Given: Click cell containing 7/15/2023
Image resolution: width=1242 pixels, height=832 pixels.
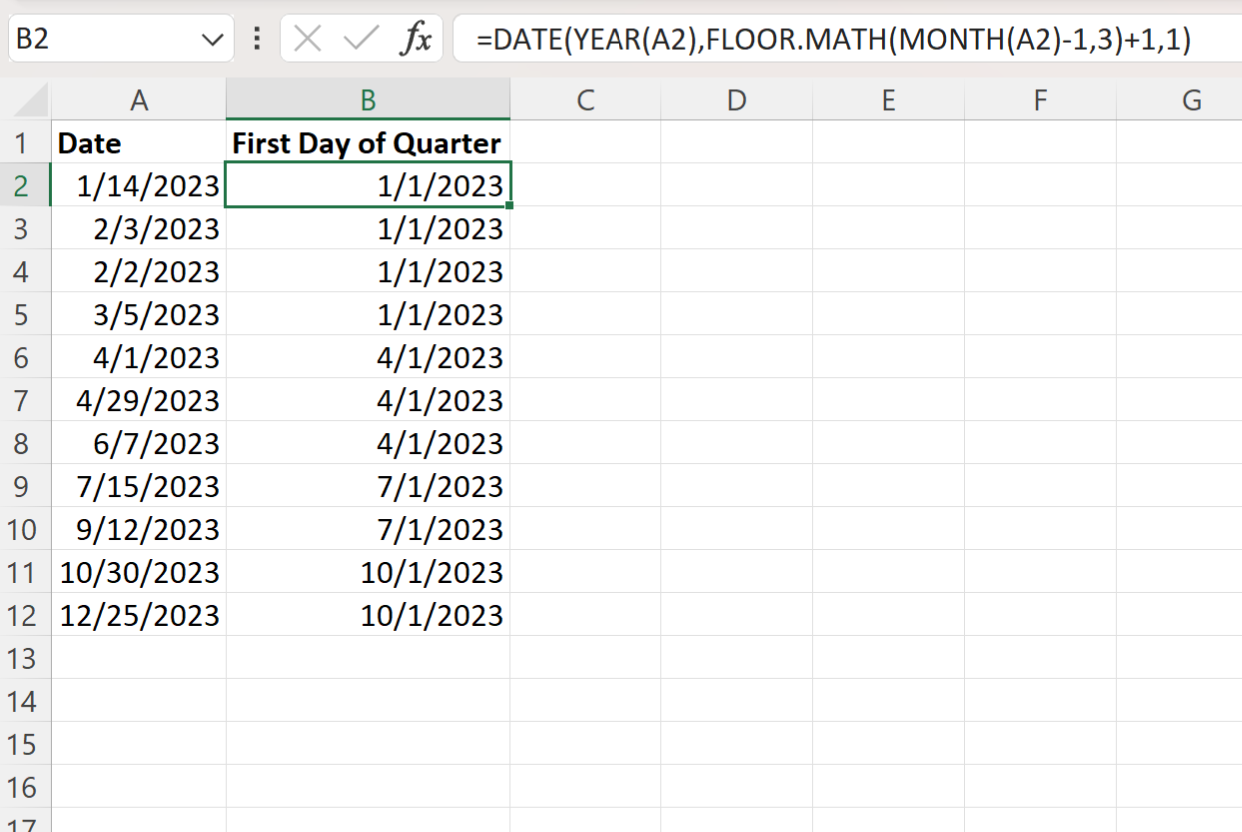Looking at the screenshot, I should 139,487.
